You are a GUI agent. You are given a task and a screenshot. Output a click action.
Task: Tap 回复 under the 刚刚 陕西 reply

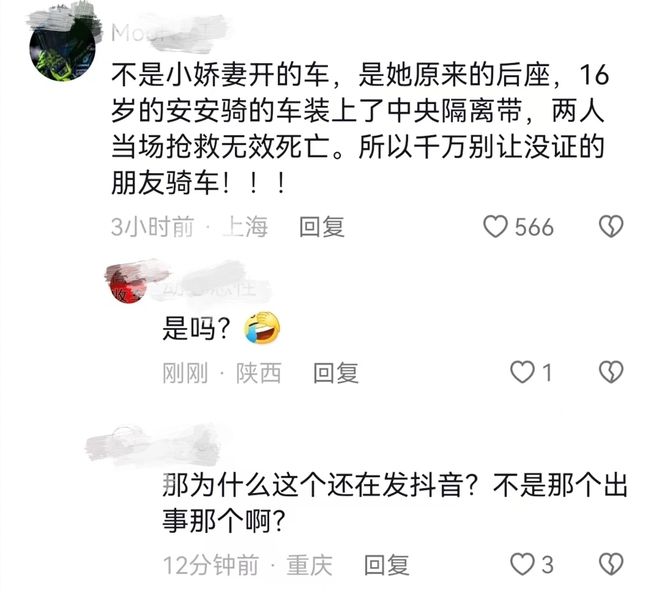tap(336, 373)
